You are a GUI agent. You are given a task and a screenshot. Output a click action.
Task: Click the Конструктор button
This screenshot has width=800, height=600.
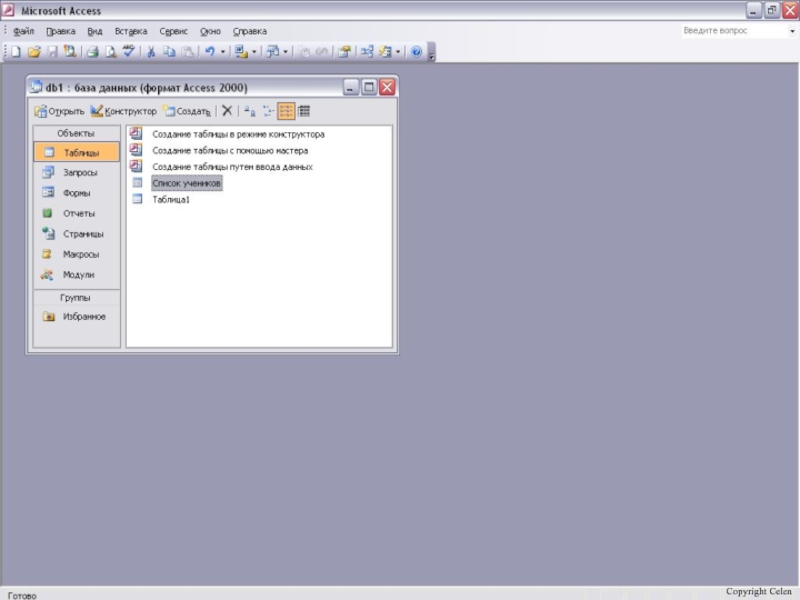click(123, 111)
